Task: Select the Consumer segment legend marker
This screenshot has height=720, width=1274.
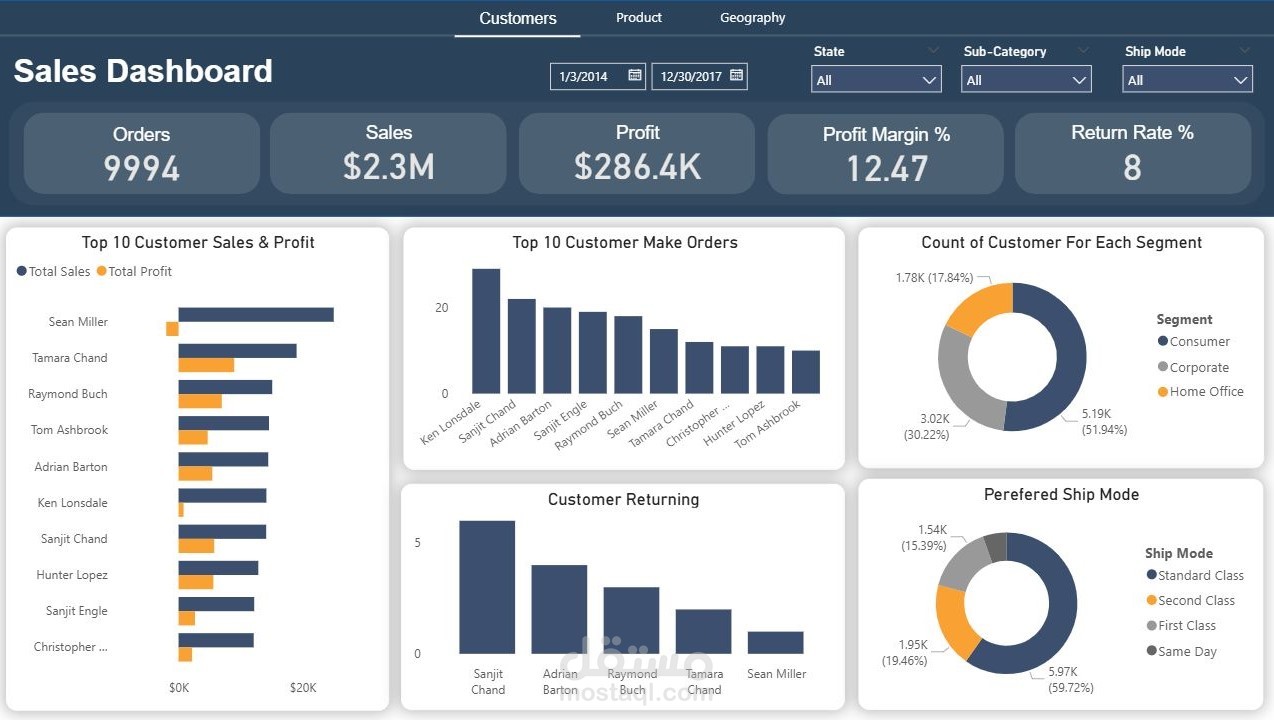Action: [x=1163, y=341]
